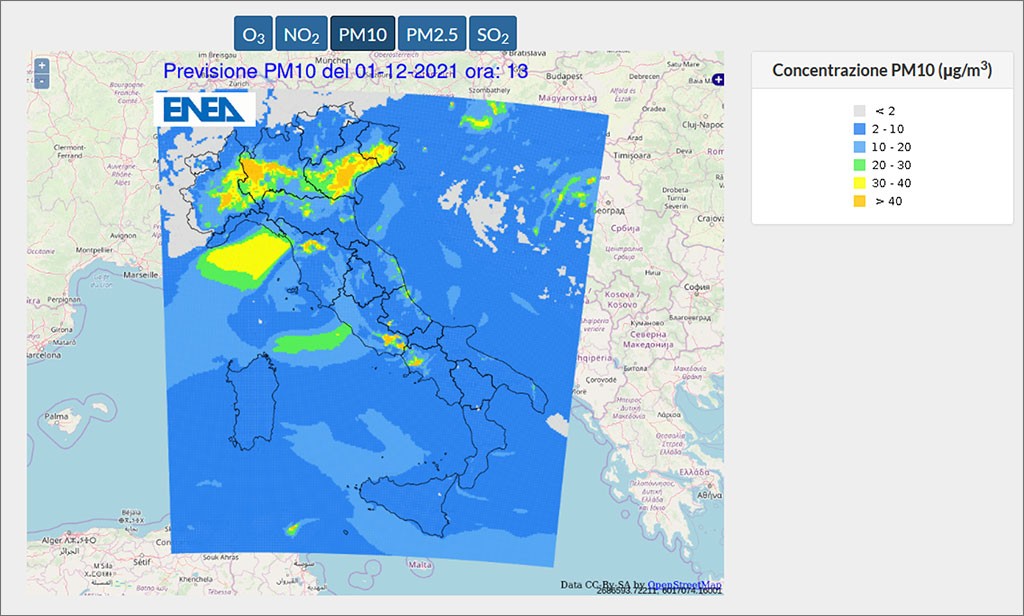Click the orange over 40 legend swatch

pyautogui.click(x=859, y=201)
